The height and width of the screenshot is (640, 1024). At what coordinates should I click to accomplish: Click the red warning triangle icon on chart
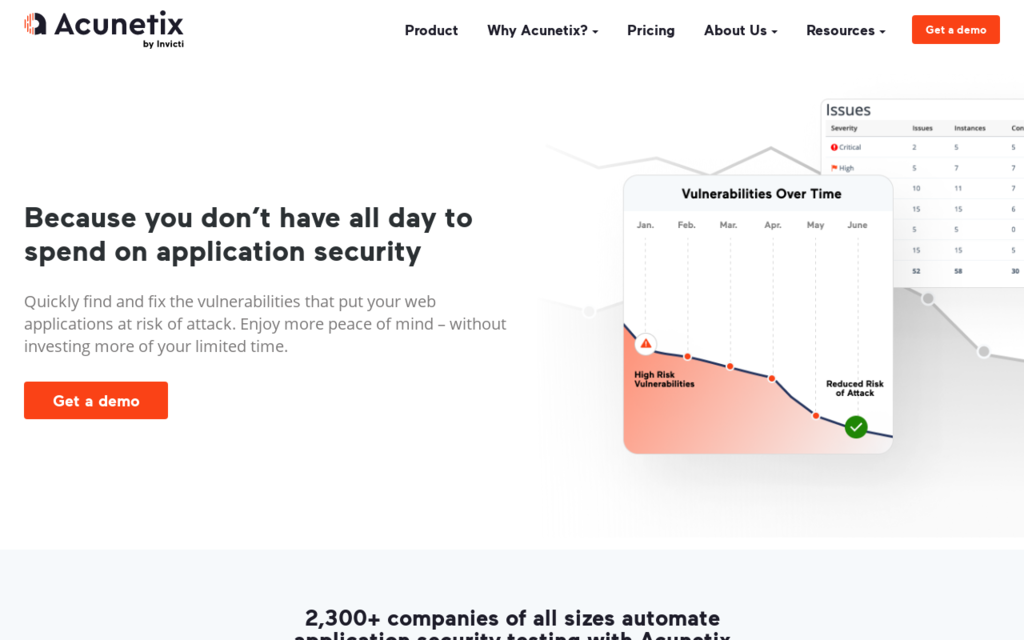646,344
